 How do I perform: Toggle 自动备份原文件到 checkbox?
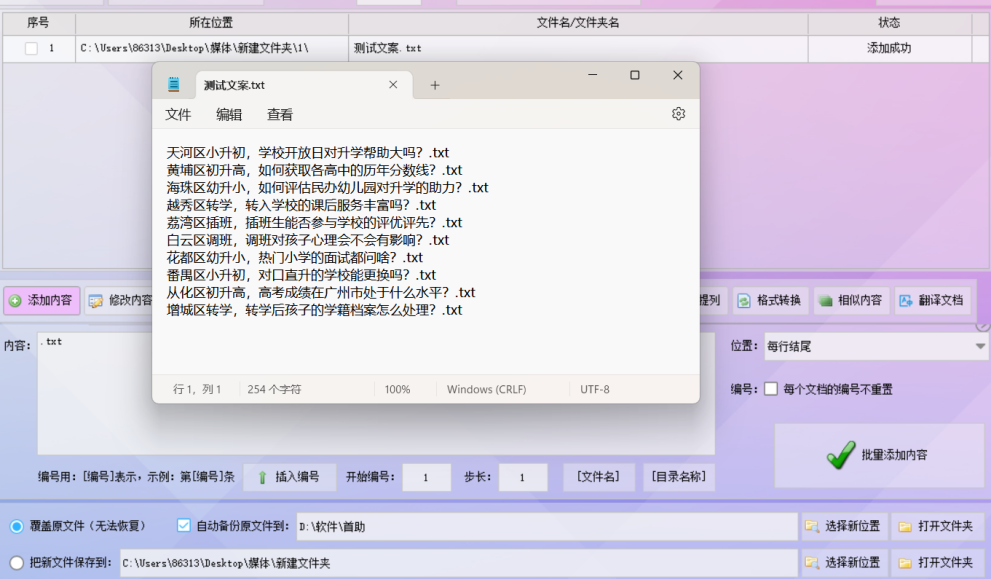tap(183, 525)
